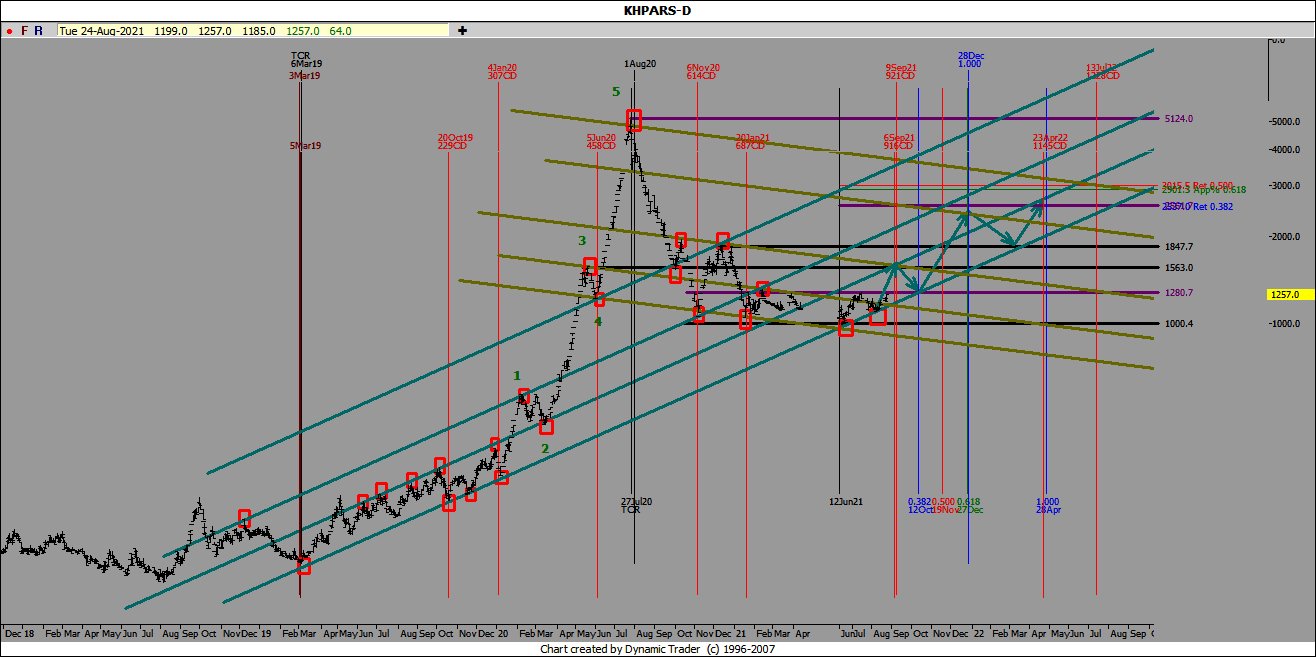Click the -2000.0 price axis label

tap(1283, 237)
